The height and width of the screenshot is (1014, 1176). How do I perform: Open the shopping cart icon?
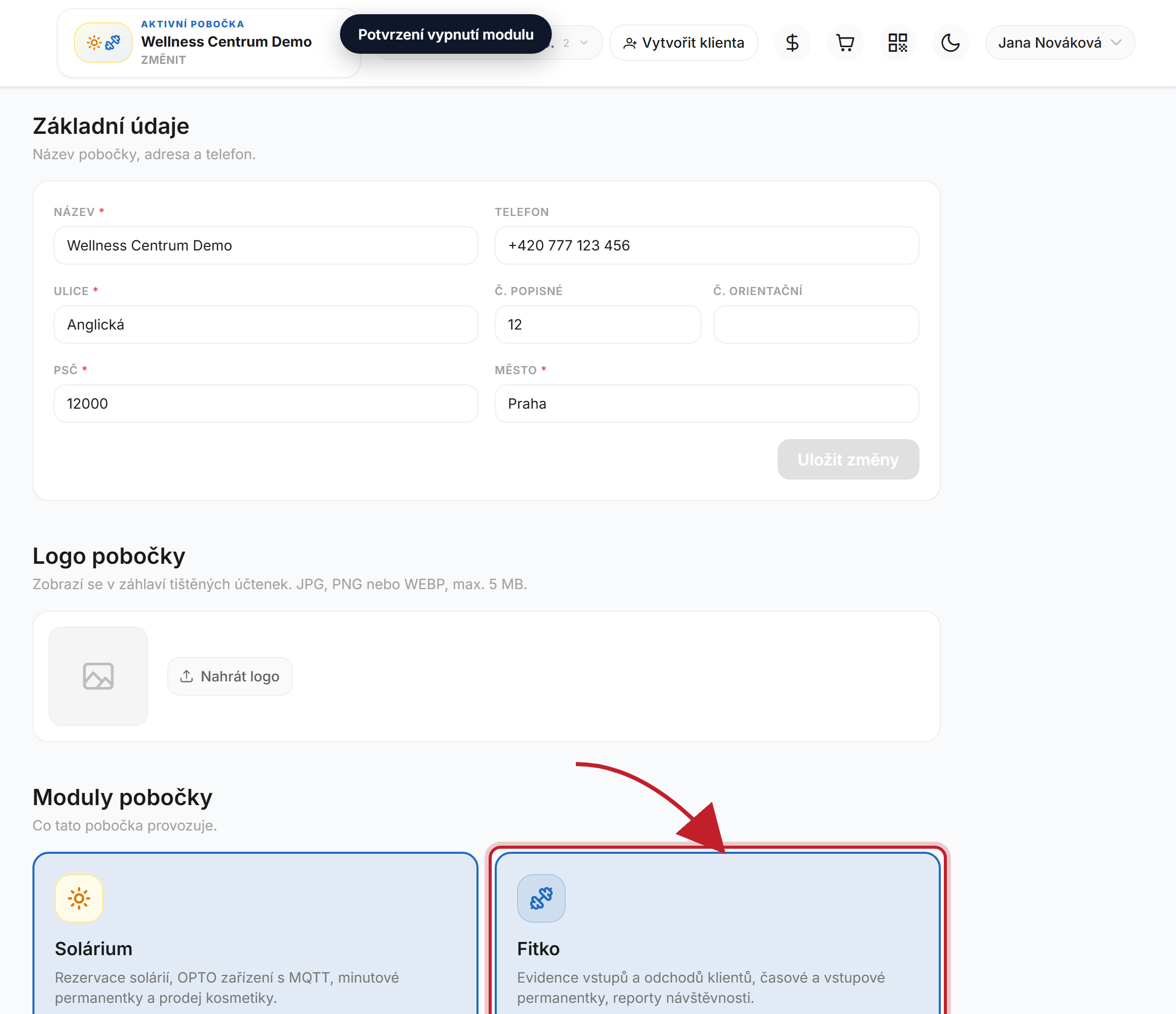click(x=845, y=43)
